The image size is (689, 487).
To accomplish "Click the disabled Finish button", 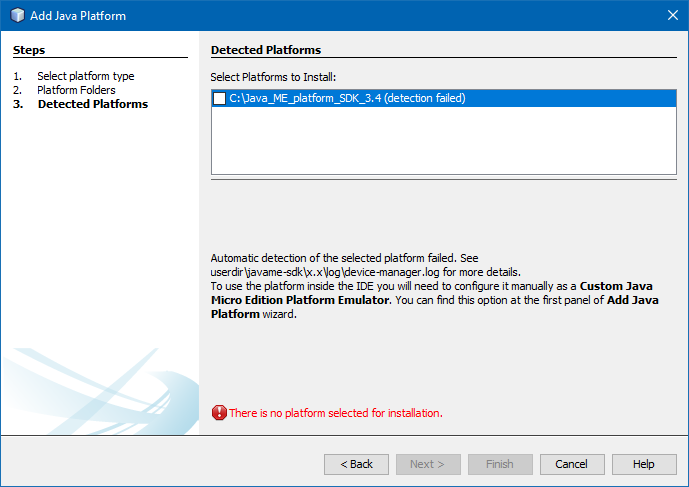I will pyautogui.click(x=500, y=464).
